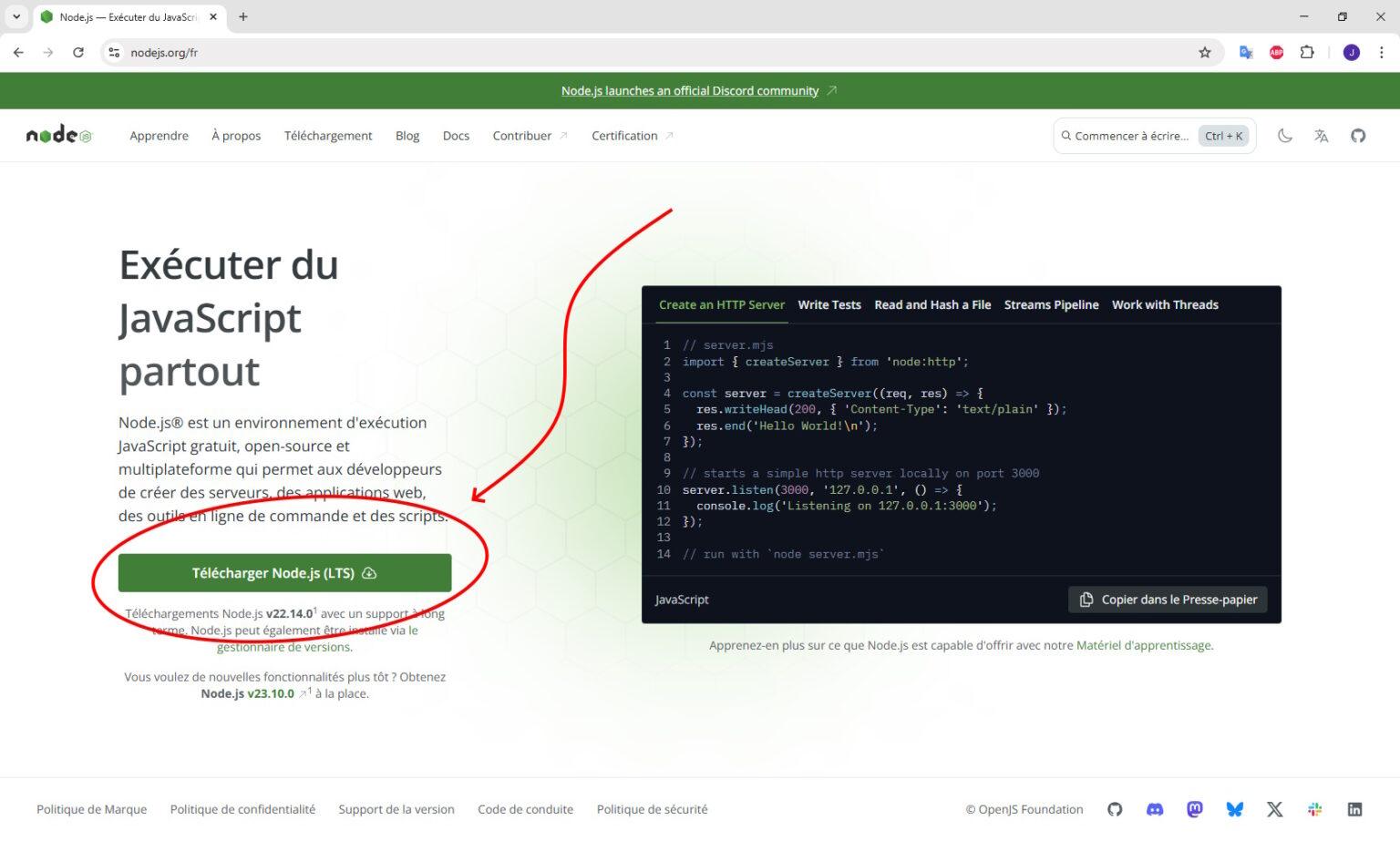Open the Node.js GitHub repository icon
This screenshot has width=1400, height=841.
(x=1358, y=135)
